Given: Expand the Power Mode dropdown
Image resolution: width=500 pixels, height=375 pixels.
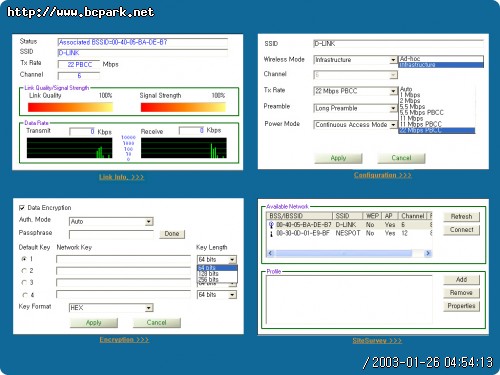Looking at the screenshot, I should (x=393, y=125).
